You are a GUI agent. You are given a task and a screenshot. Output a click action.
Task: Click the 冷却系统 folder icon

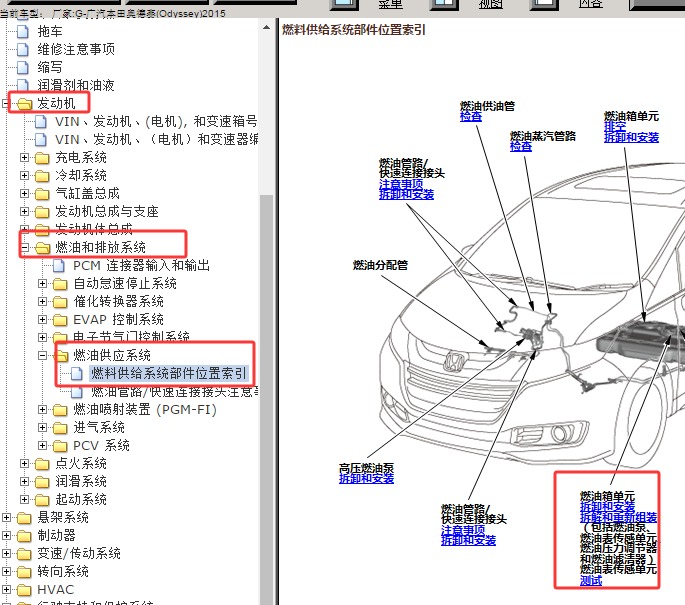[x=42, y=176]
